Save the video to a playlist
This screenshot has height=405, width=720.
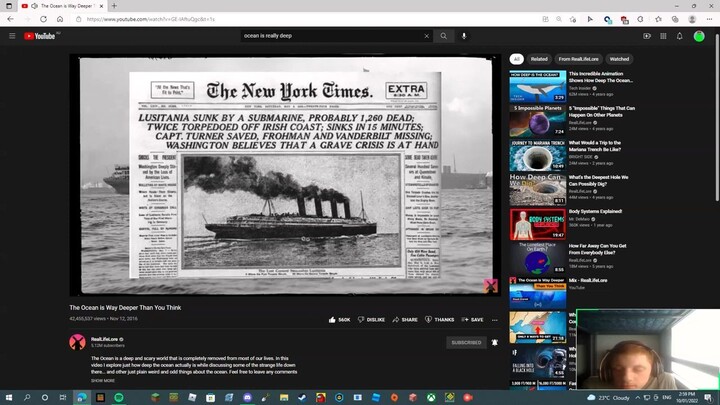[x=472, y=320]
